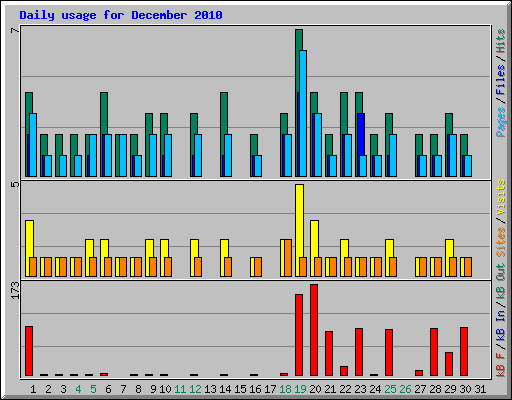
Task: Click day 19 on the x-axis
Action: pyautogui.click(x=300, y=389)
